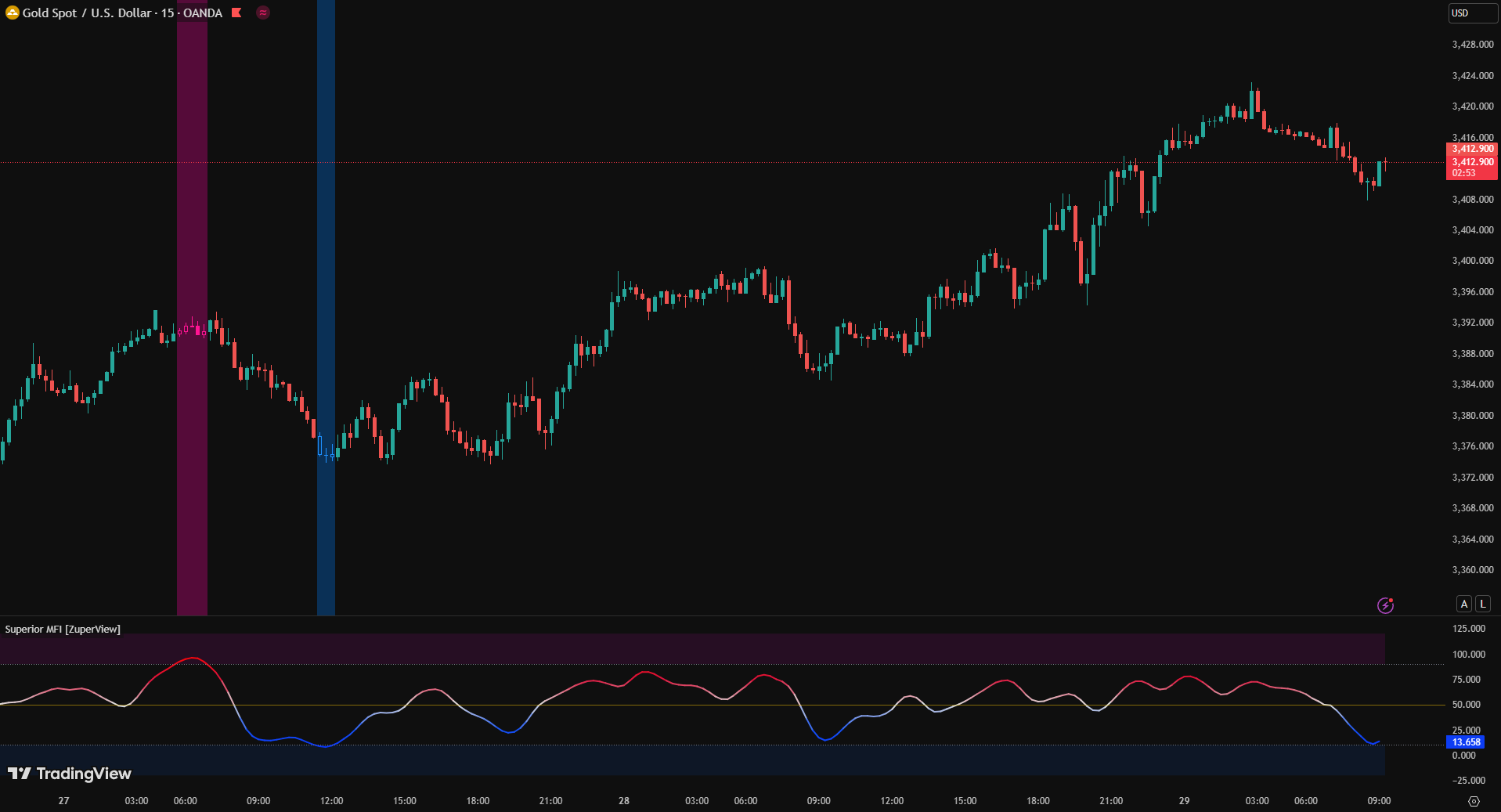Click the 27 date label on time axis
Image resolution: width=1501 pixels, height=812 pixels.
pyautogui.click(x=63, y=800)
